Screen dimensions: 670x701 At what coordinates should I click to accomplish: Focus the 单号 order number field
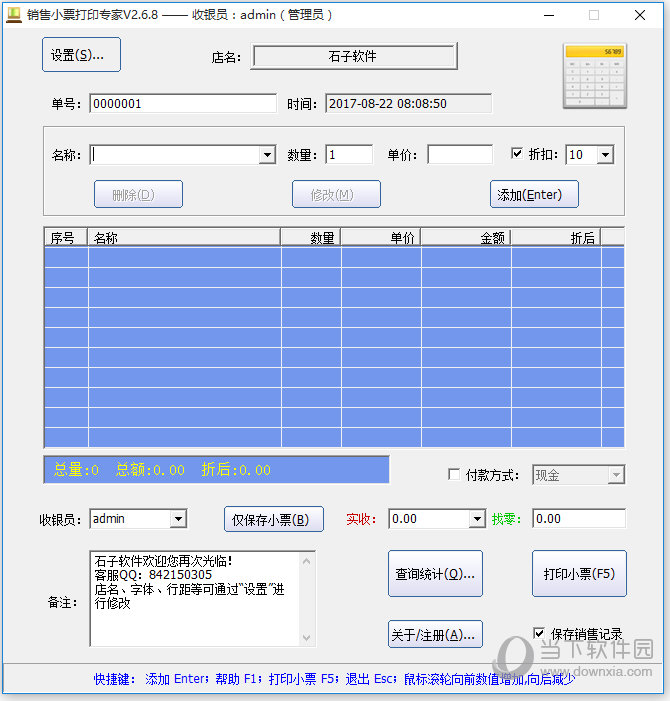182,104
